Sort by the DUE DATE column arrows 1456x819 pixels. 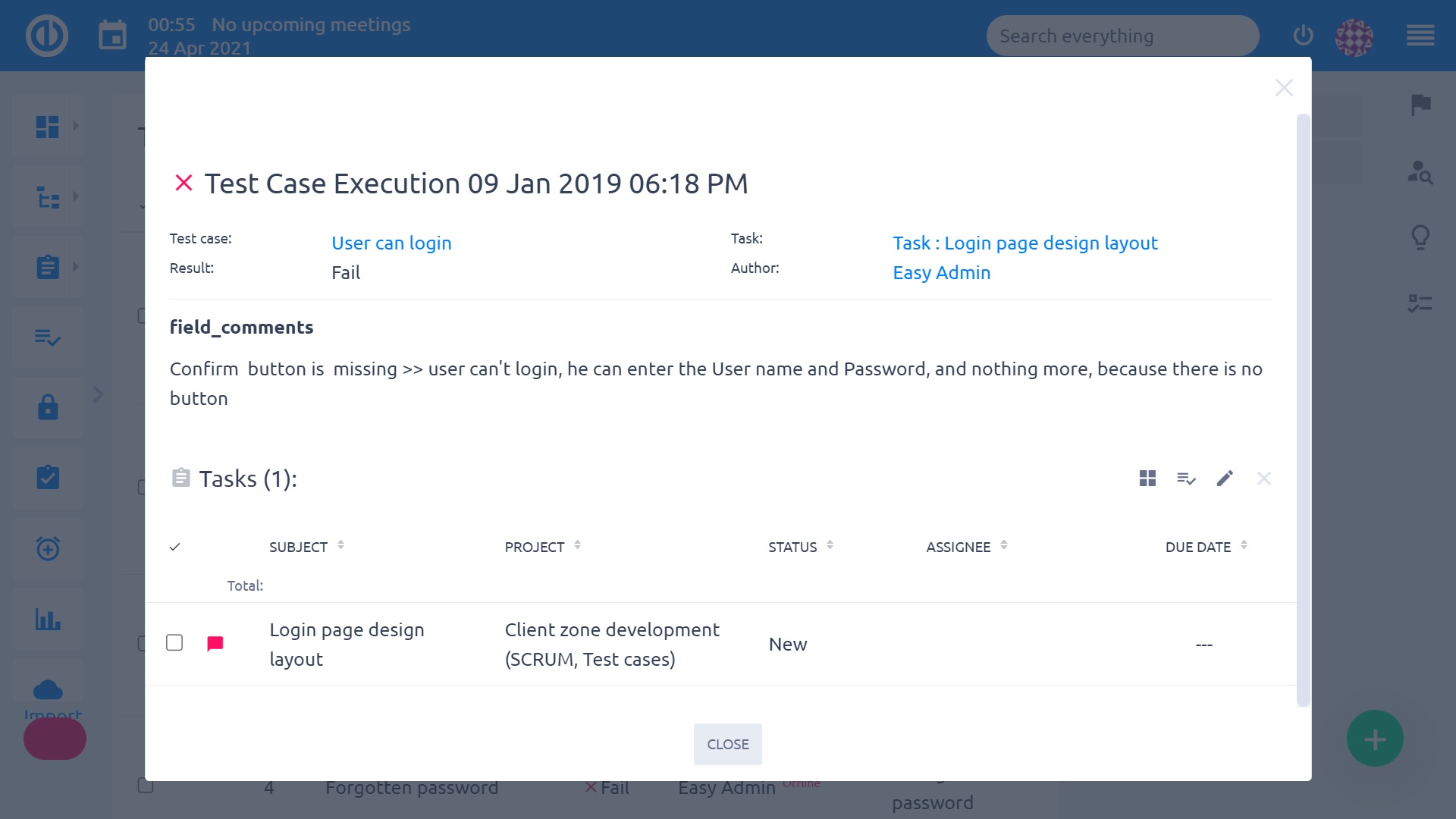point(1244,544)
